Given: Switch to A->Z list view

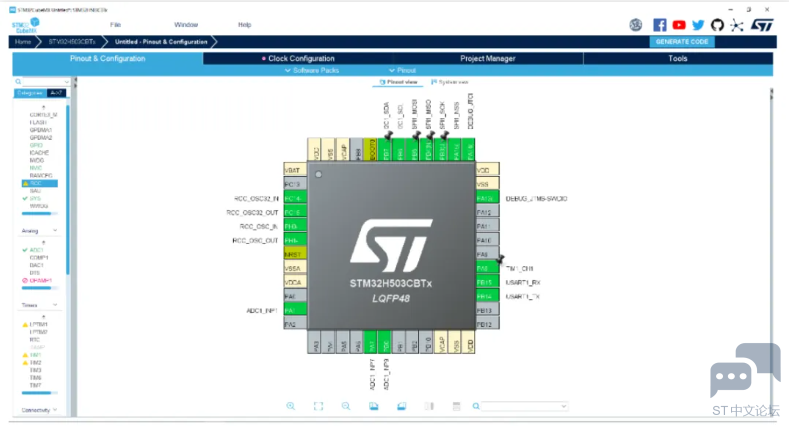Looking at the screenshot, I should 56,93.
